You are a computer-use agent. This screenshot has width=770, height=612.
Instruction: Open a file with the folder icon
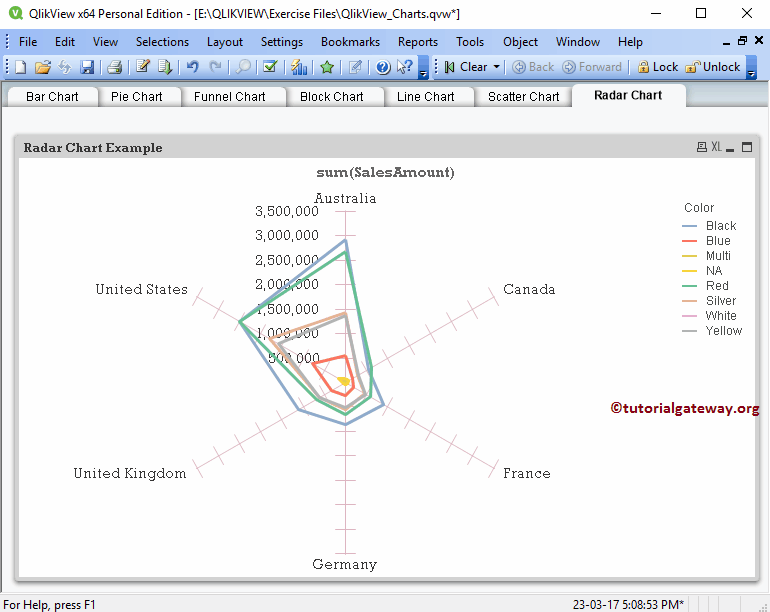(x=43, y=67)
